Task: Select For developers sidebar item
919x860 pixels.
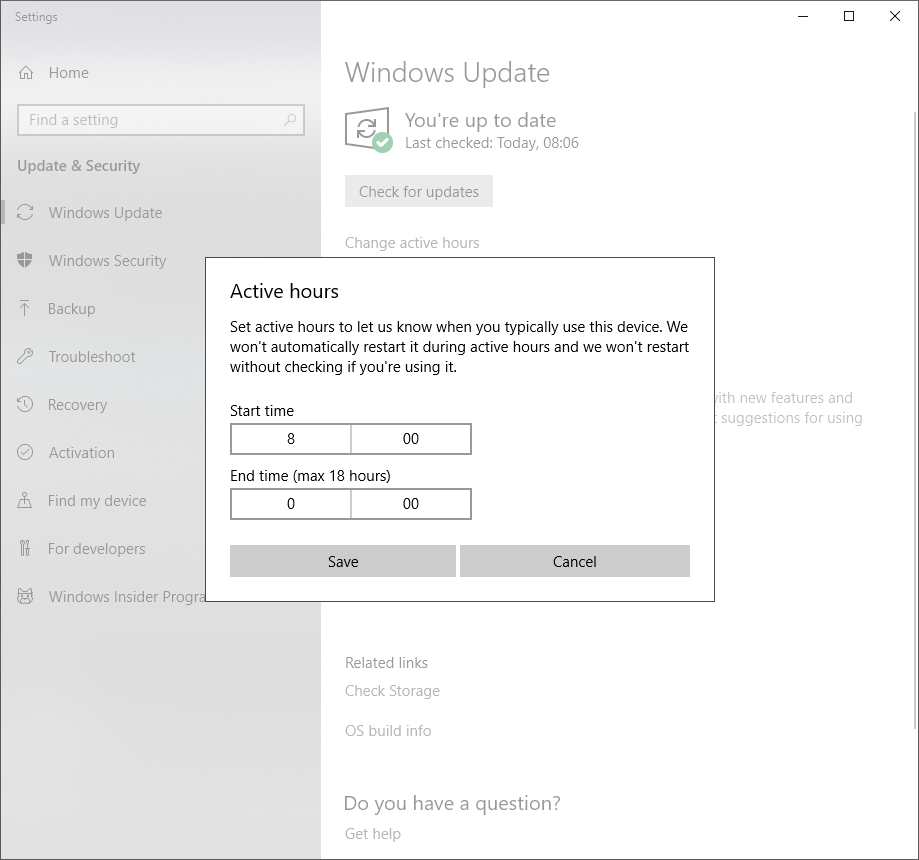Action: point(103,549)
